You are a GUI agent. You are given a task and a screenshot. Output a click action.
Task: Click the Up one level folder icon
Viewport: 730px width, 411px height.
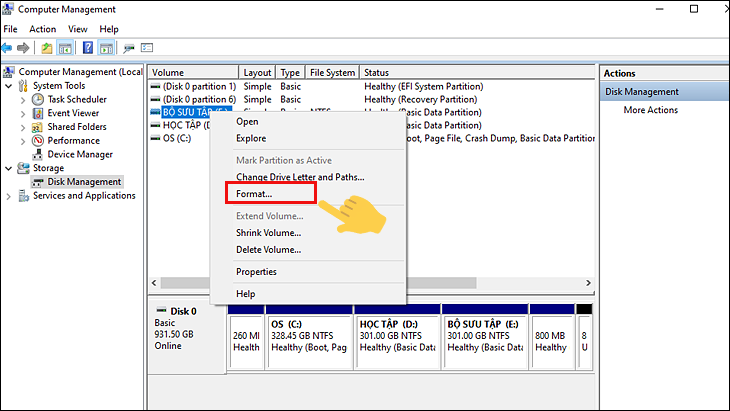(47, 48)
